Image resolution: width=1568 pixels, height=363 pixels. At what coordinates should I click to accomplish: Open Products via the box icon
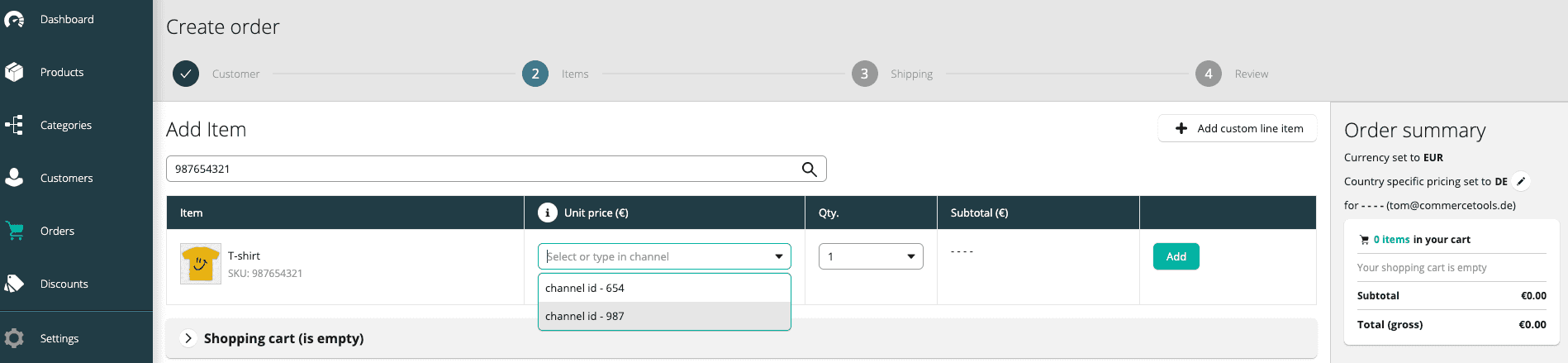pyautogui.click(x=14, y=72)
